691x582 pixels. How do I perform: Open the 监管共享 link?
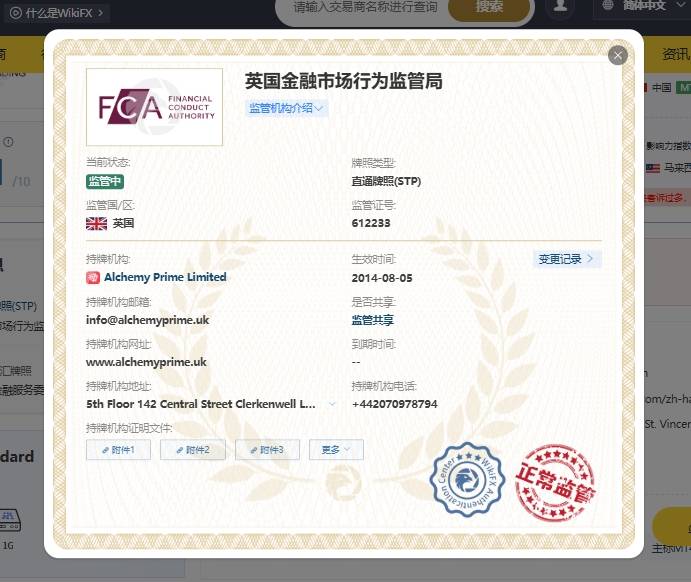click(x=372, y=320)
